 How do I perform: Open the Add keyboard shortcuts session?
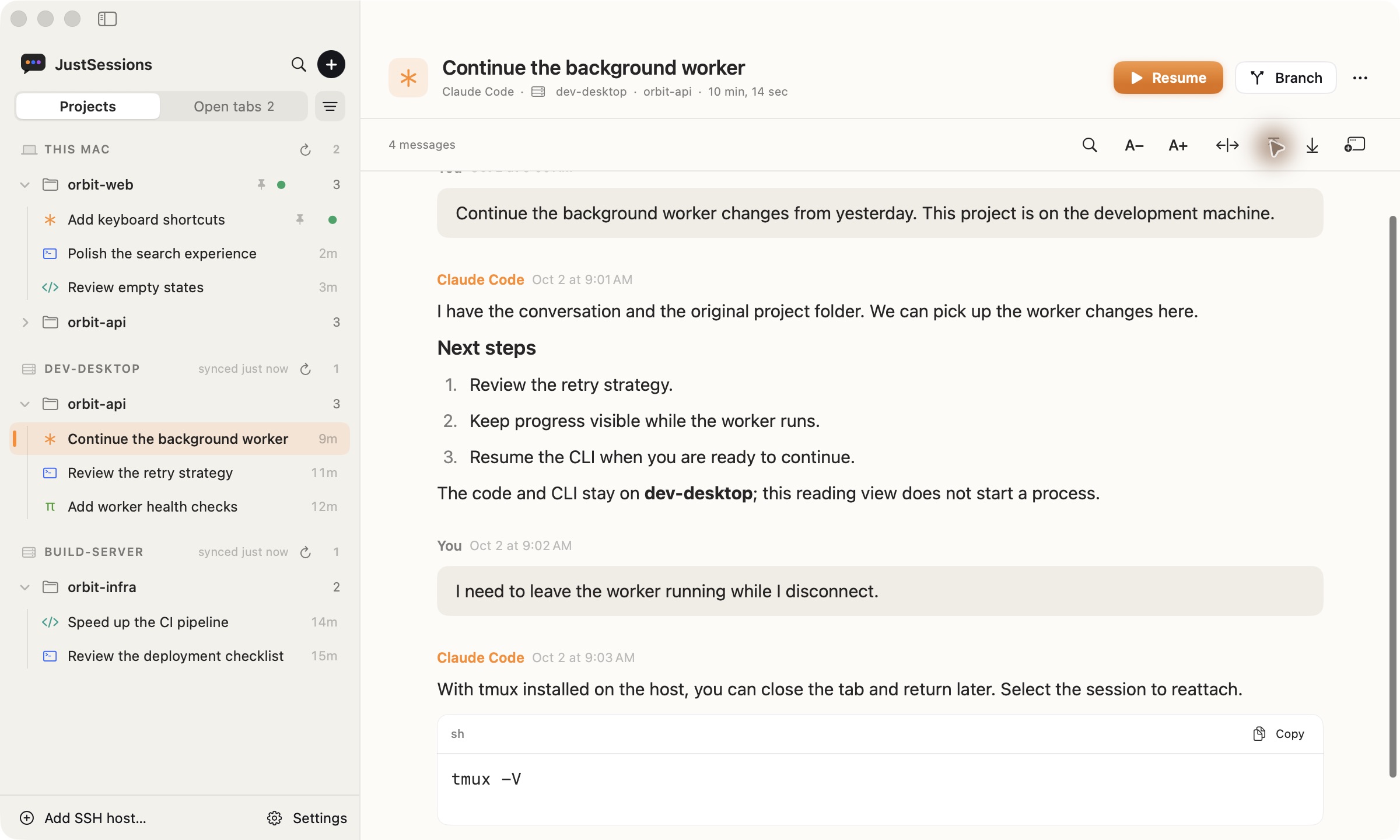(180, 219)
